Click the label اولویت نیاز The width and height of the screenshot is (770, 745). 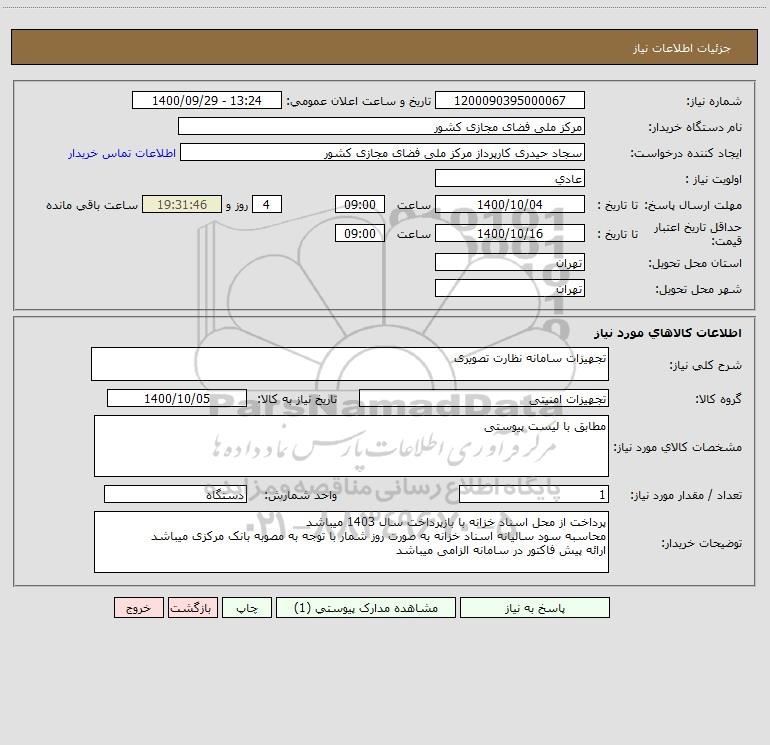[714, 179]
